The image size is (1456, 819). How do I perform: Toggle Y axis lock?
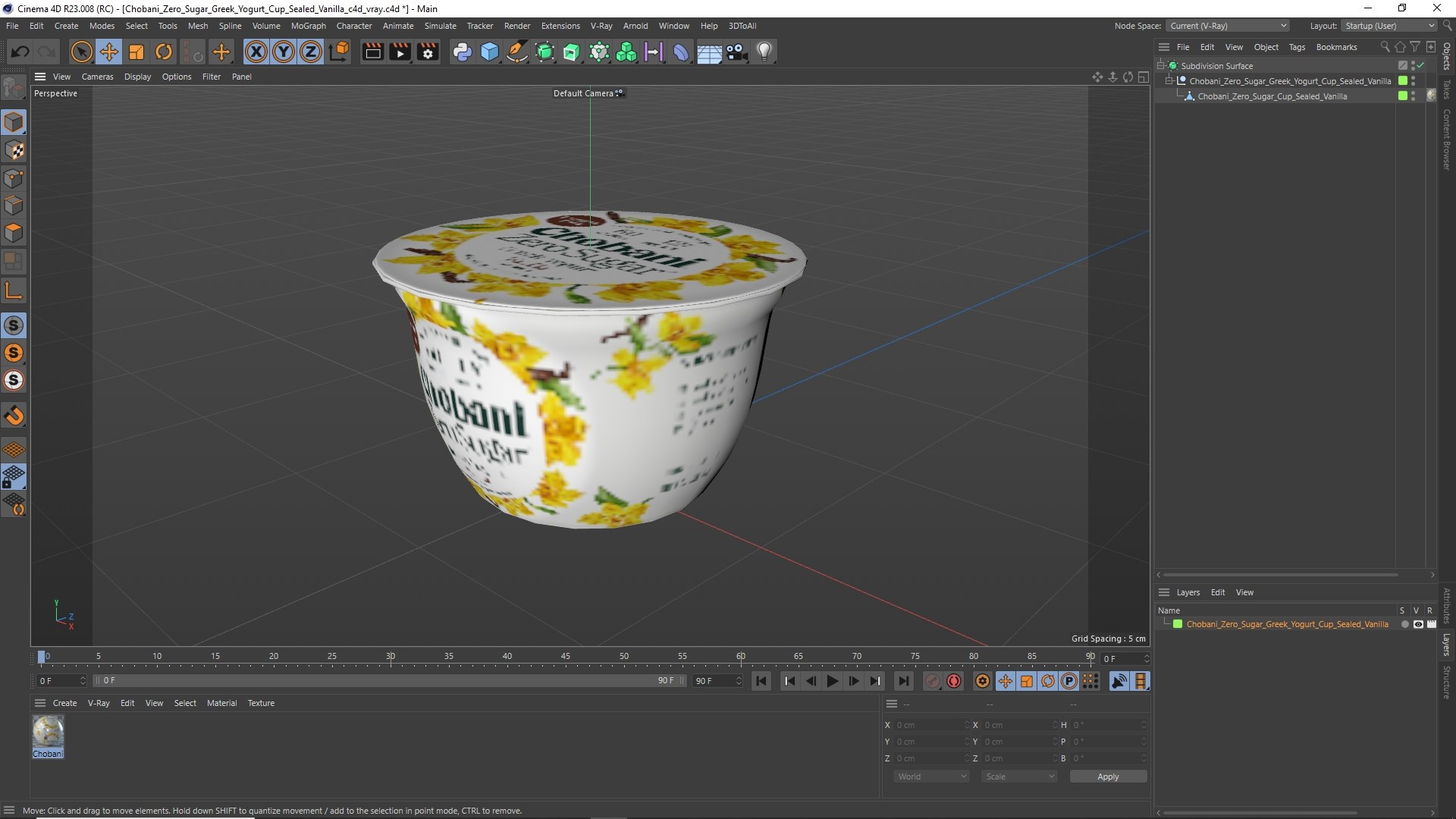284,52
